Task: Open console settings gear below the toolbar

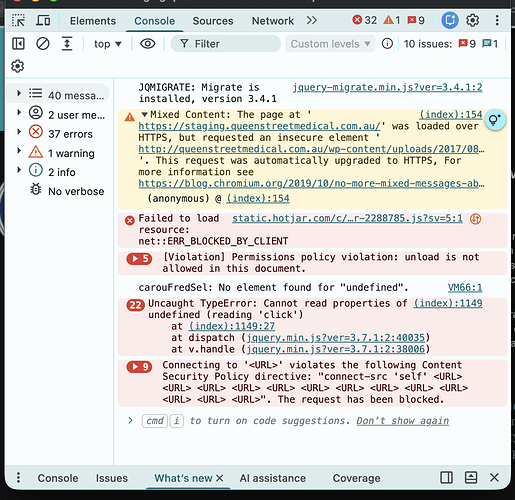Action: tap(18, 66)
